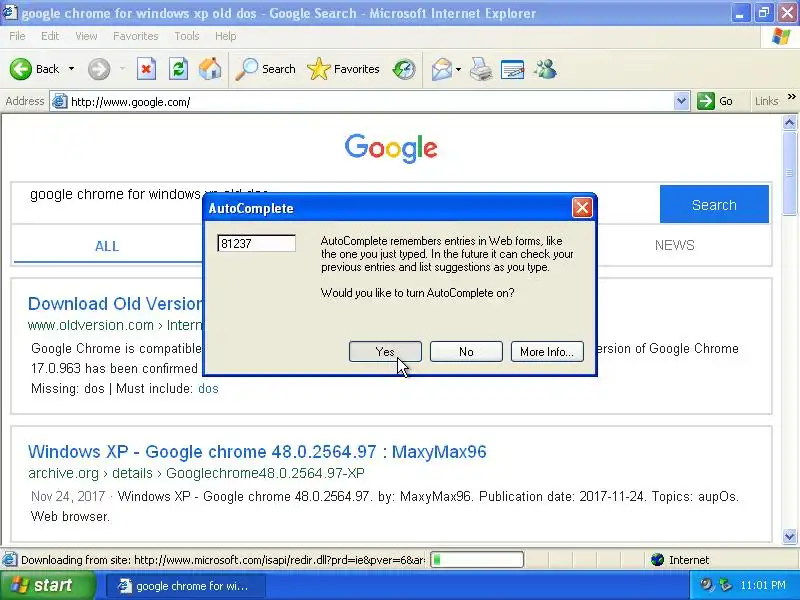Image resolution: width=800 pixels, height=600 pixels.
Task: Open the History clock icon
Action: click(404, 69)
